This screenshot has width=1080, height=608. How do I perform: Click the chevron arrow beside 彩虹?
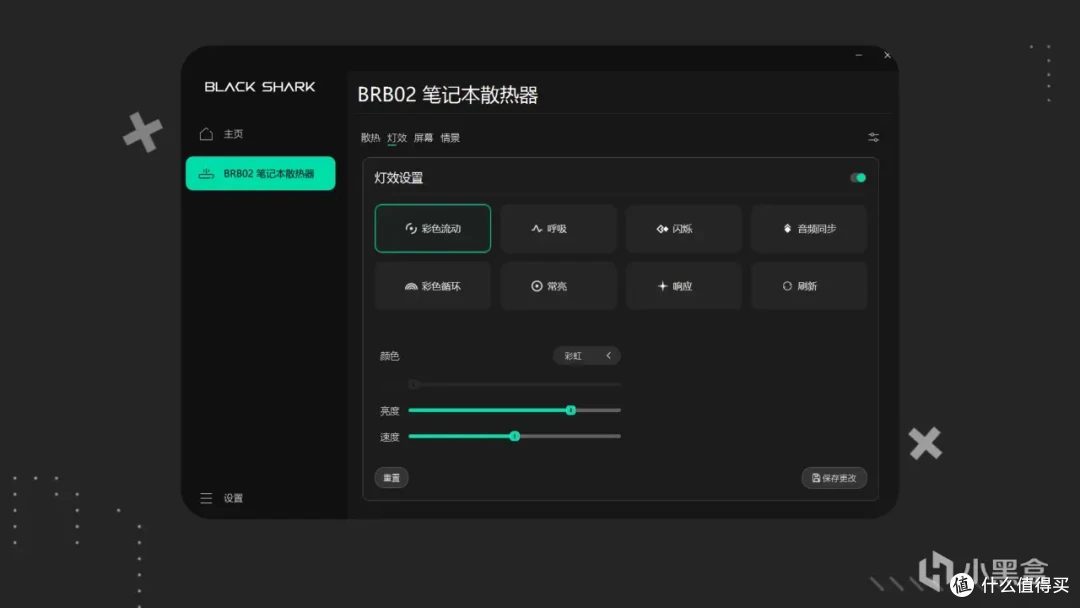[608, 356]
